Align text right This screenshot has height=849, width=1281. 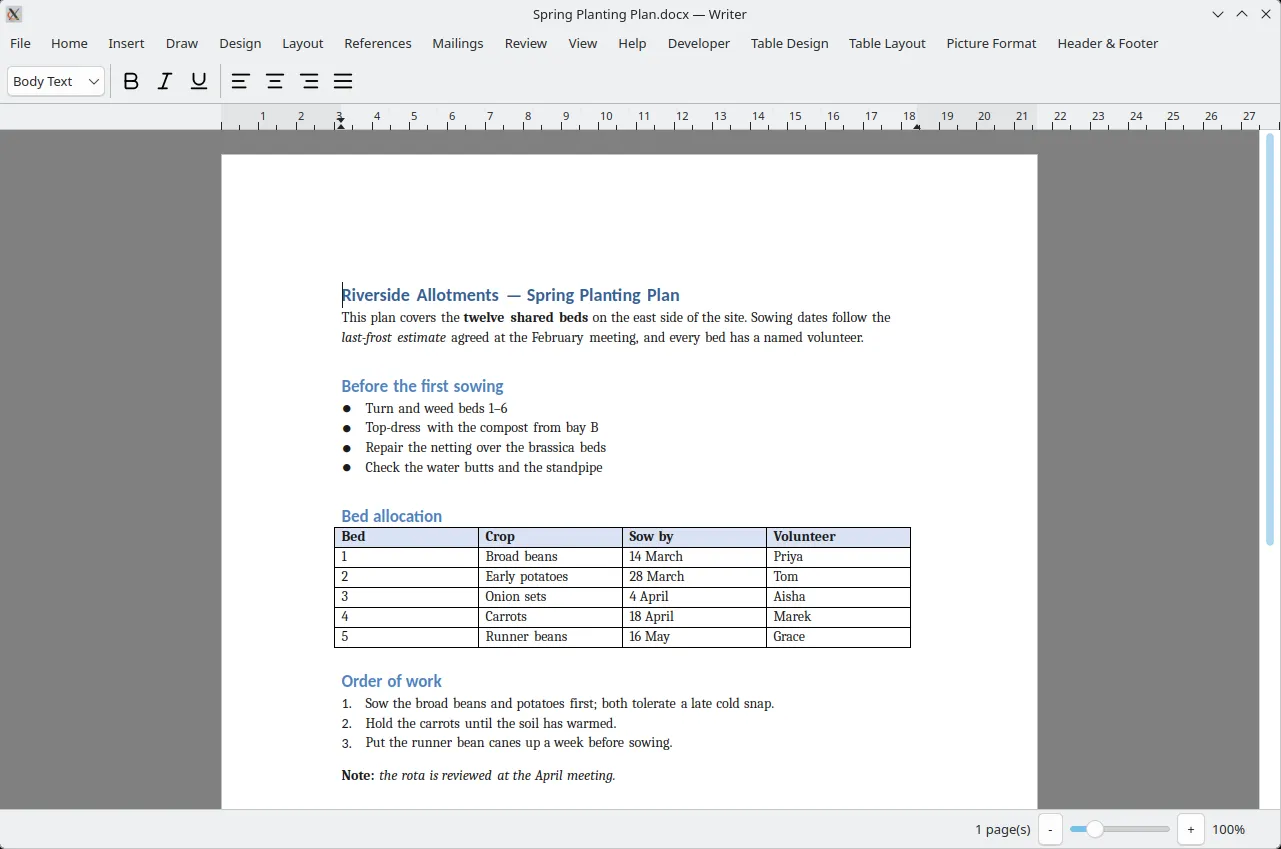[309, 82]
